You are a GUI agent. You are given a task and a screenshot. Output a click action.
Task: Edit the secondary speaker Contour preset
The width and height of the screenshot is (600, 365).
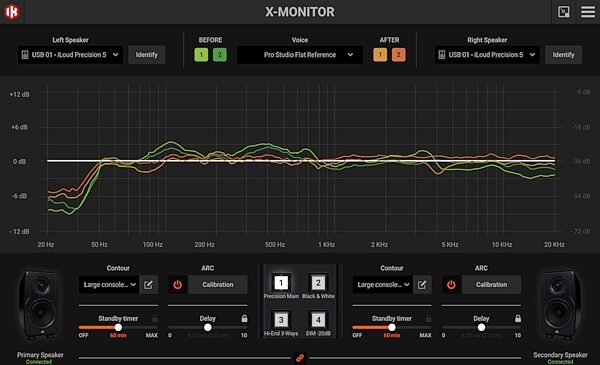click(422, 285)
